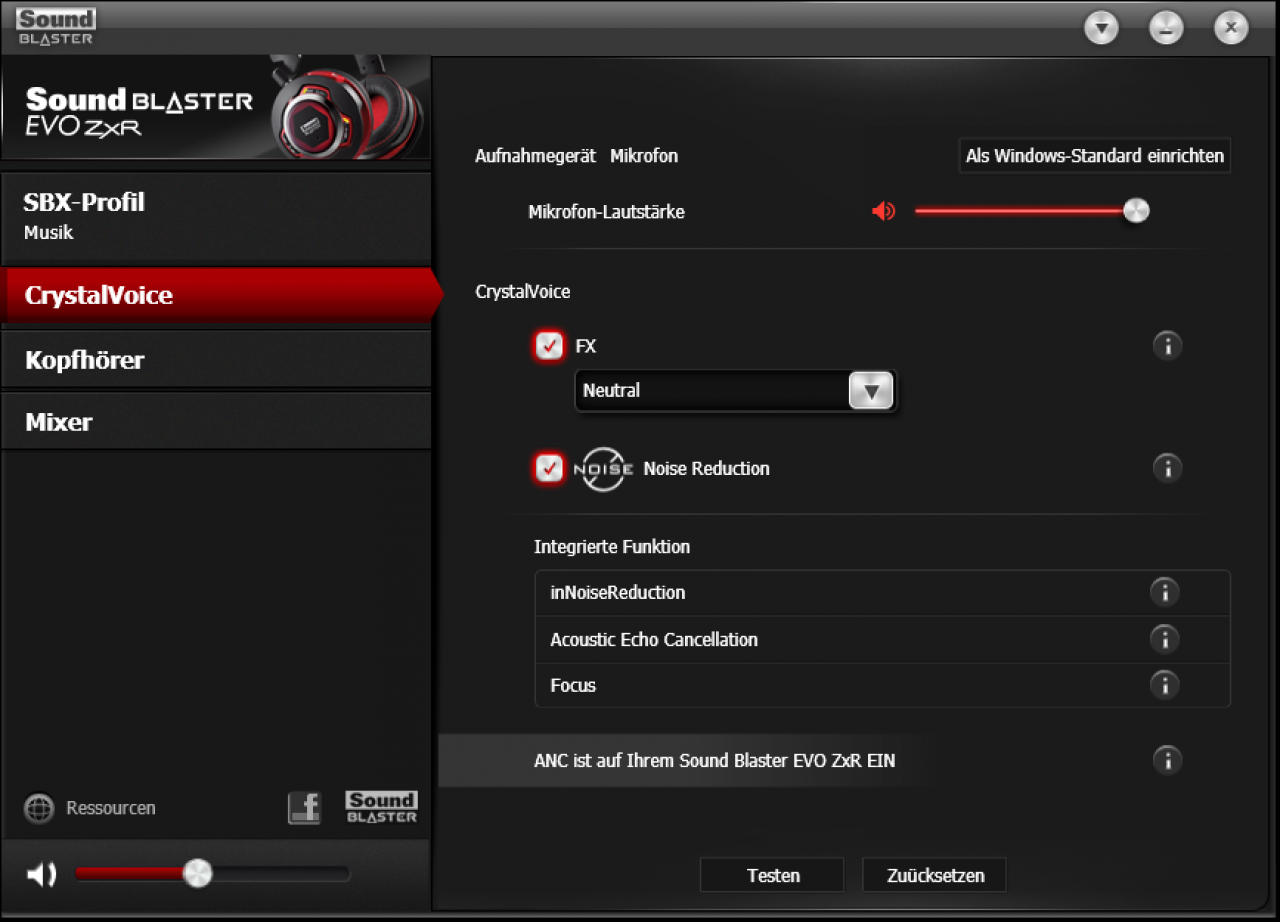Open inNoiseReduction info icon
Screen dimensions: 1280x922
click(1164, 592)
